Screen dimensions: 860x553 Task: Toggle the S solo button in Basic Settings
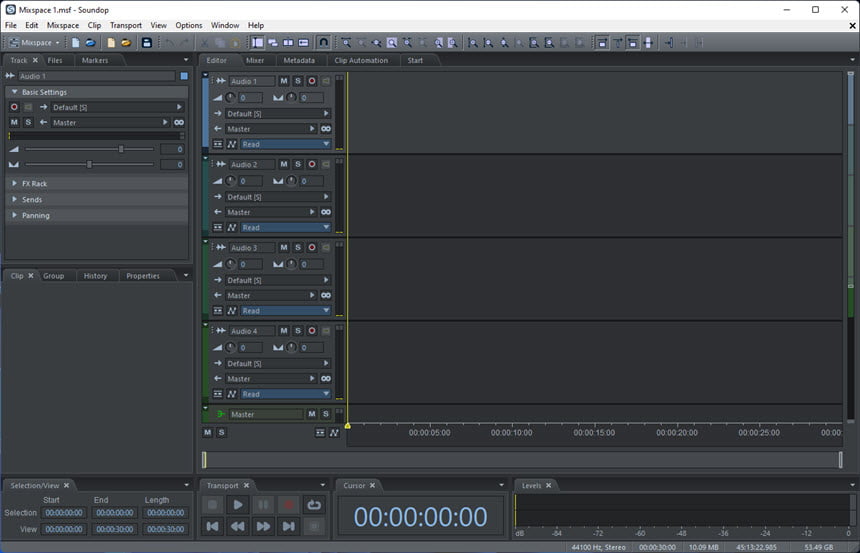[x=28, y=123]
